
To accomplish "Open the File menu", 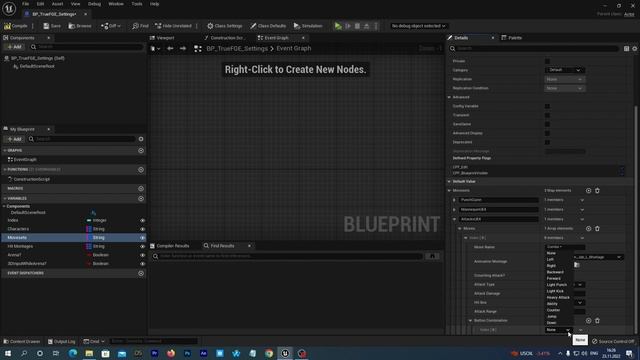I will point(25,4).
